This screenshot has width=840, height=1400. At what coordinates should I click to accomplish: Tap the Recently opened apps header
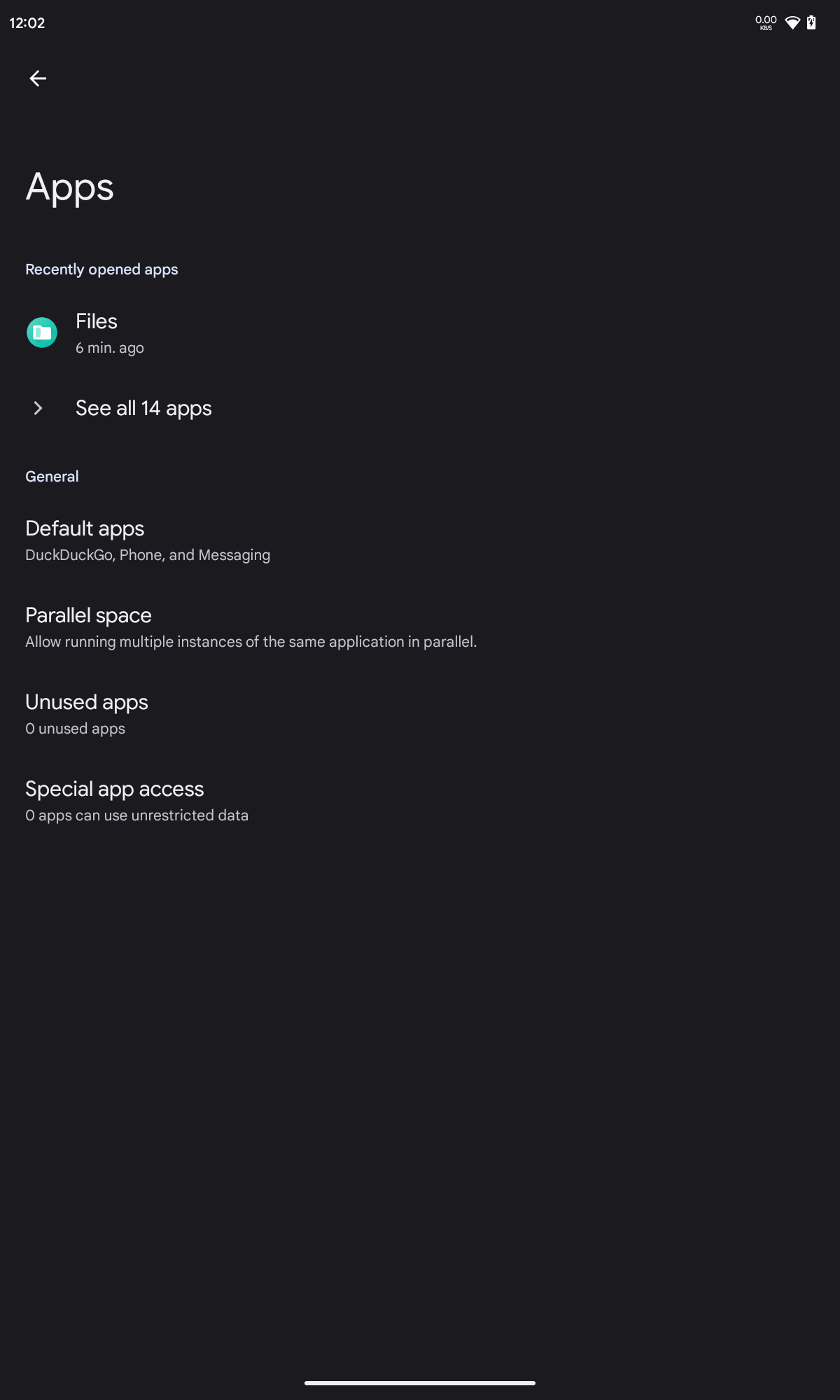point(101,269)
